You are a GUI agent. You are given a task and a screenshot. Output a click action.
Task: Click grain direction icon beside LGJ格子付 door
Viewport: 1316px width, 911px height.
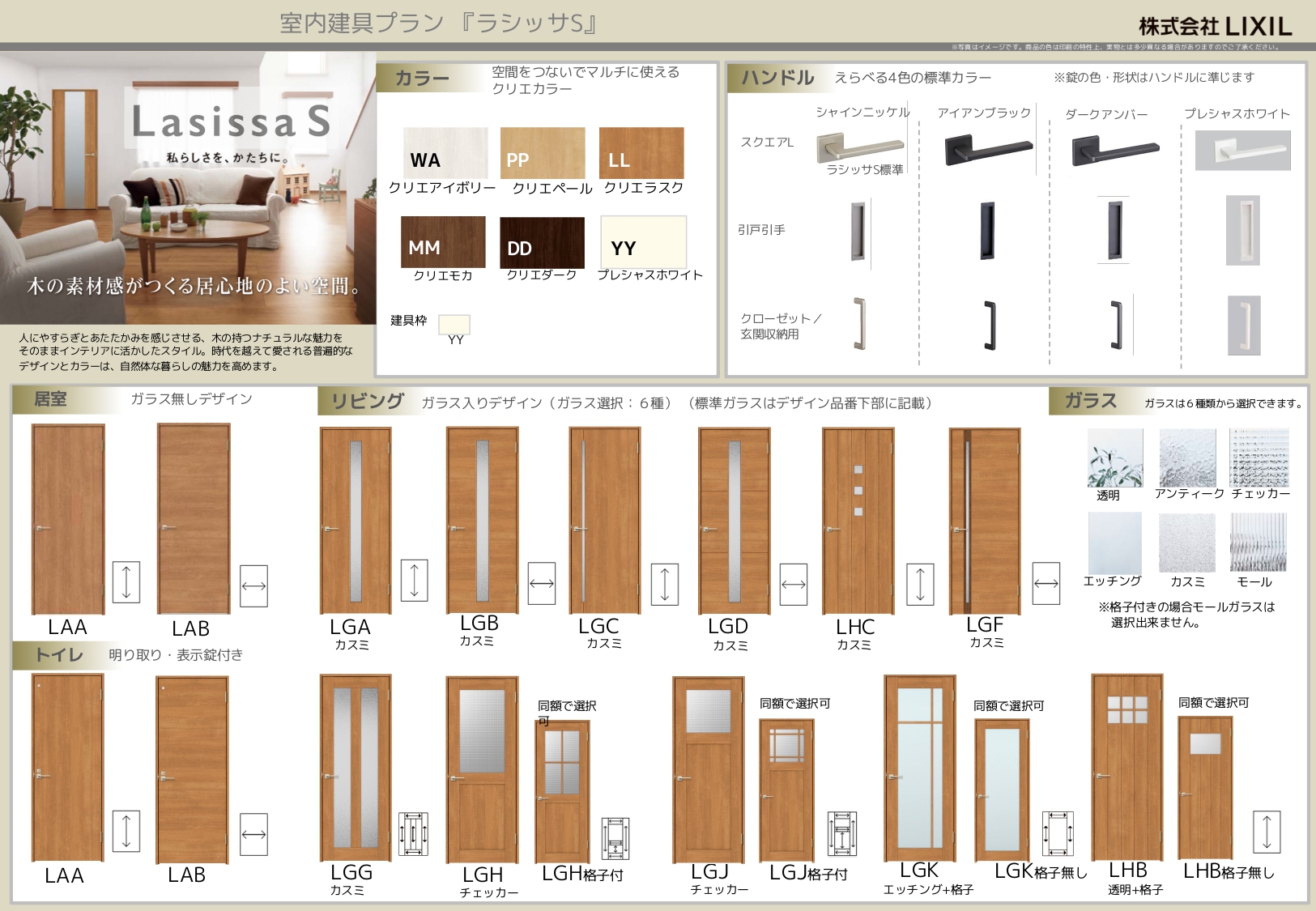tap(842, 833)
